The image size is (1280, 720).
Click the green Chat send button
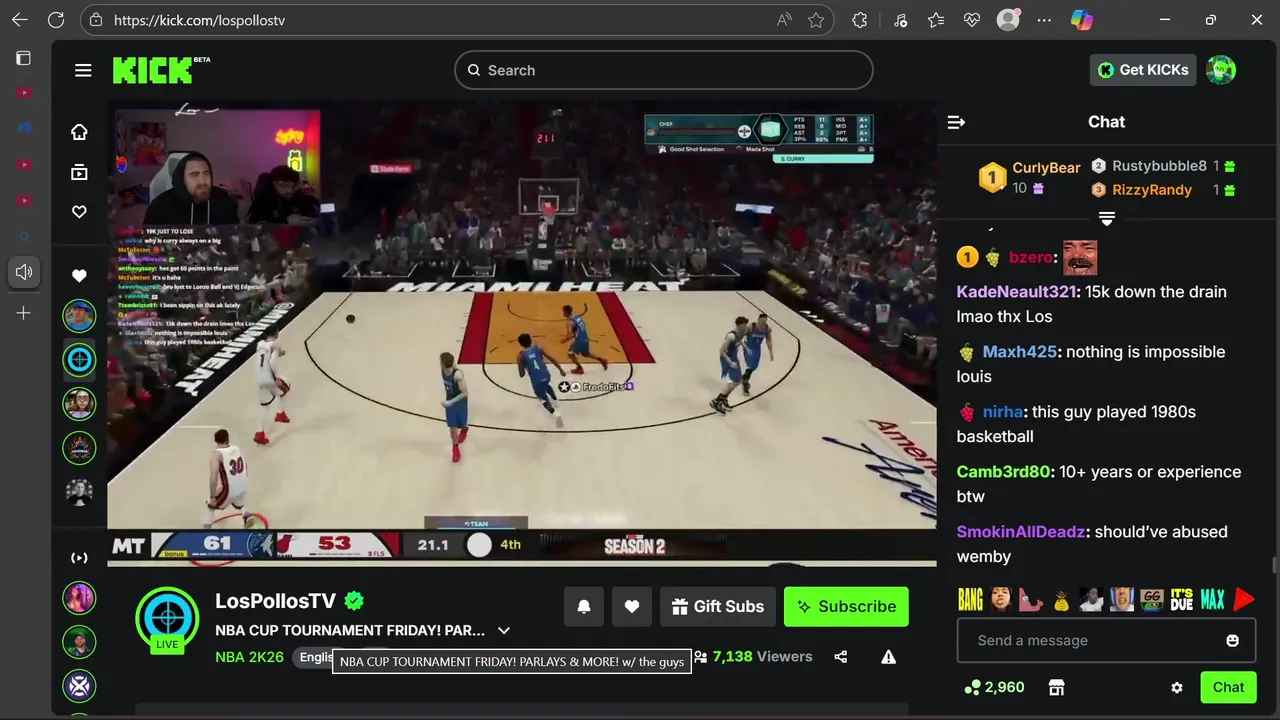pos(1228,687)
